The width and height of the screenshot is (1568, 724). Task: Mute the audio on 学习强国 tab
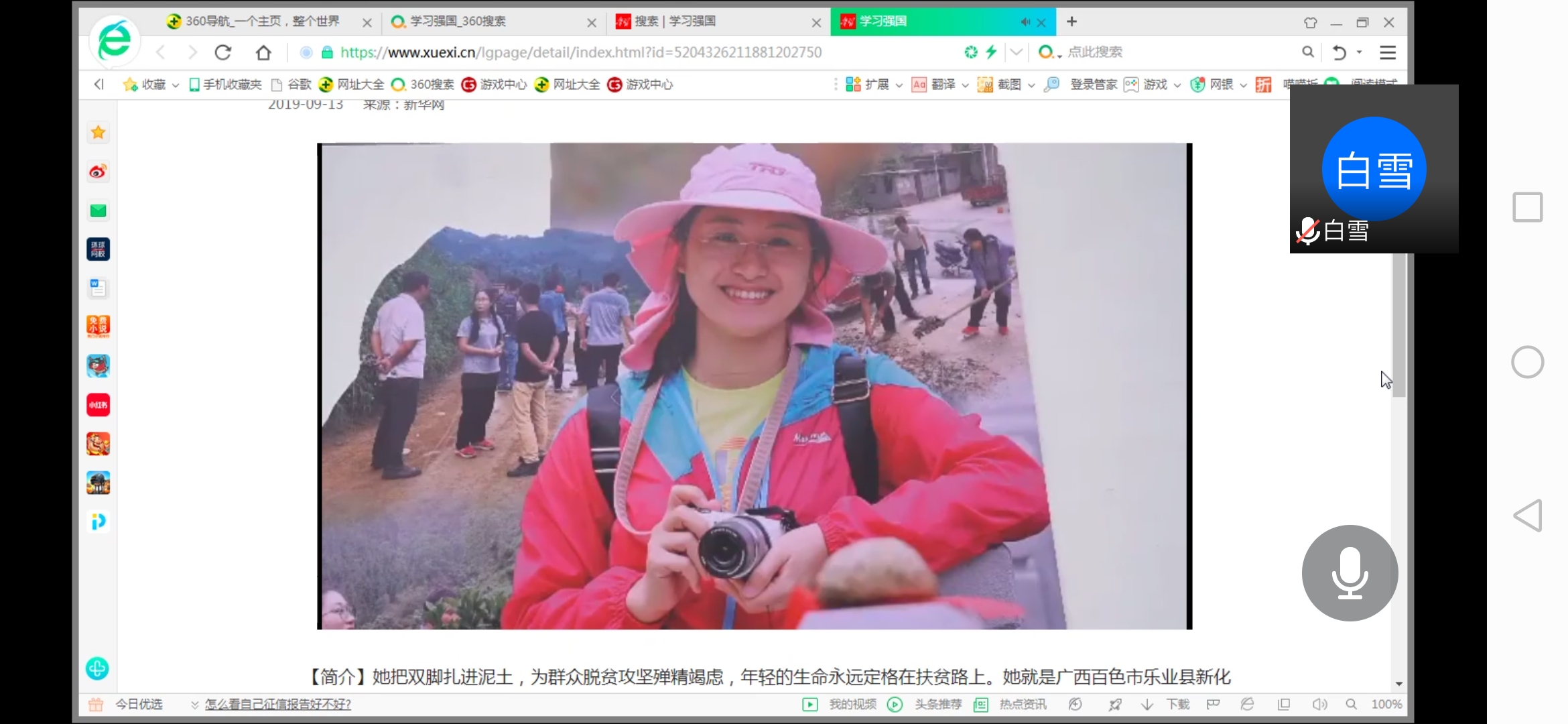1025,22
